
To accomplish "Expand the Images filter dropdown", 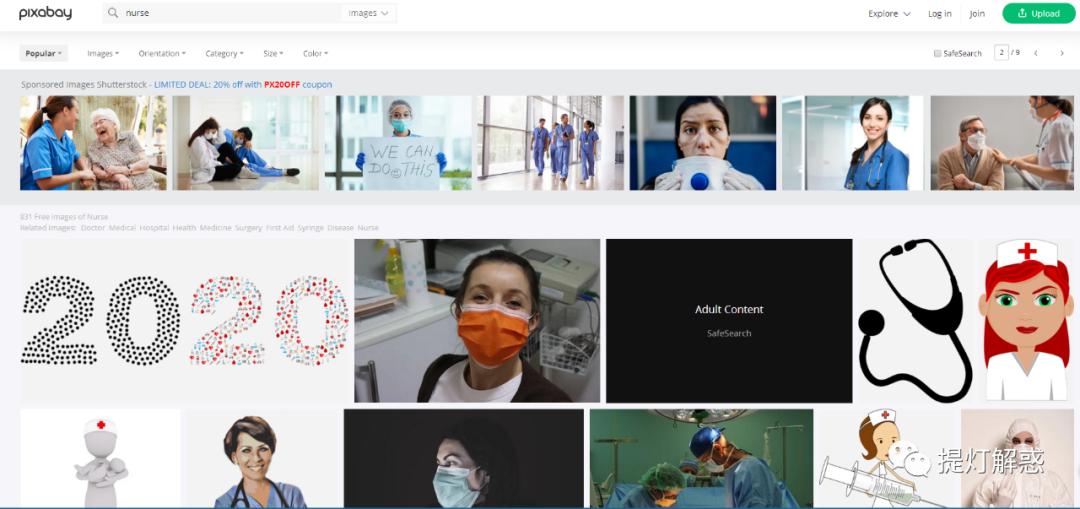I will pos(103,53).
